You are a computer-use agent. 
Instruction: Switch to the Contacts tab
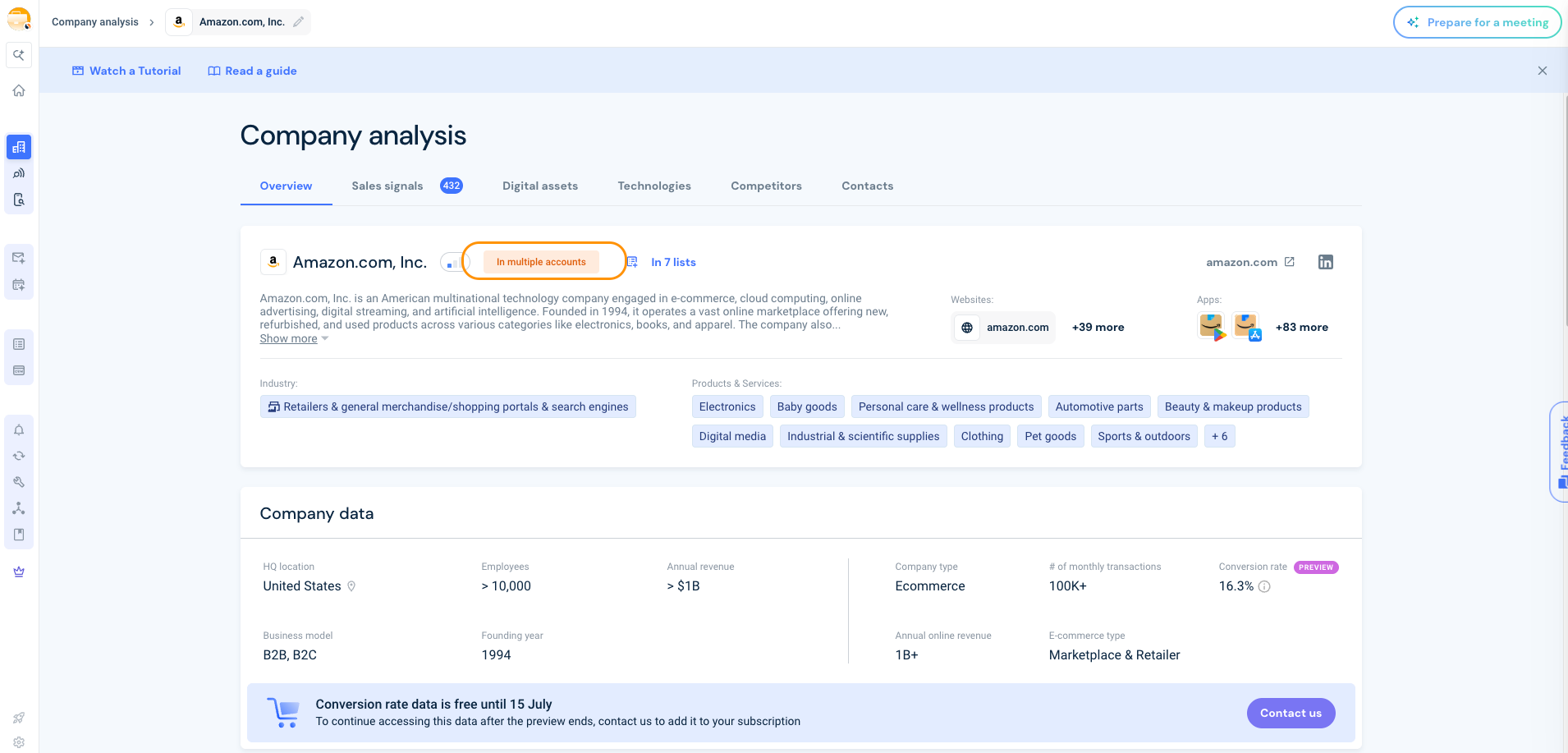(867, 186)
